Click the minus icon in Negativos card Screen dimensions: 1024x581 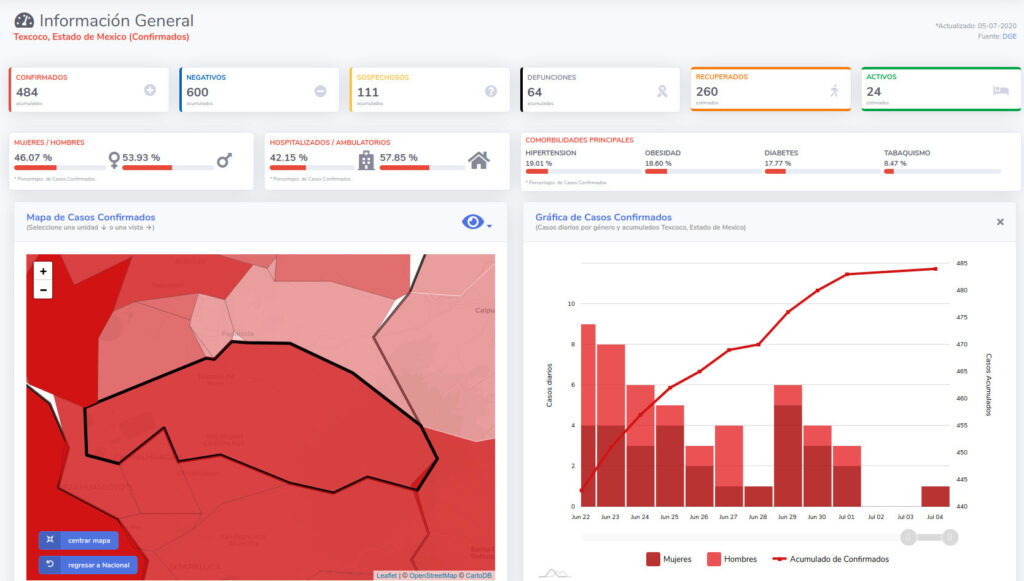click(x=320, y=91)
